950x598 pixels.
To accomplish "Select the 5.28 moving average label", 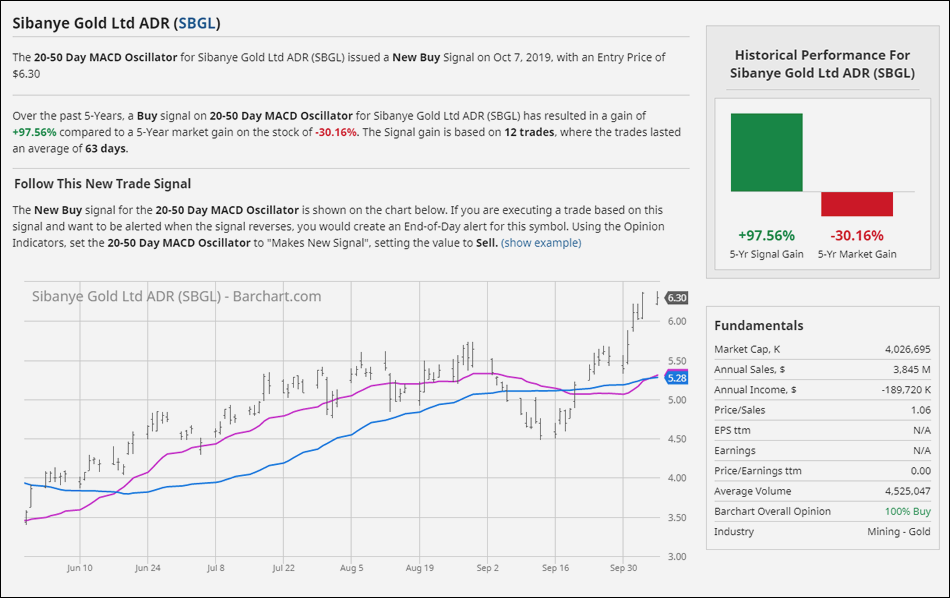I will [x=676, y=378].
